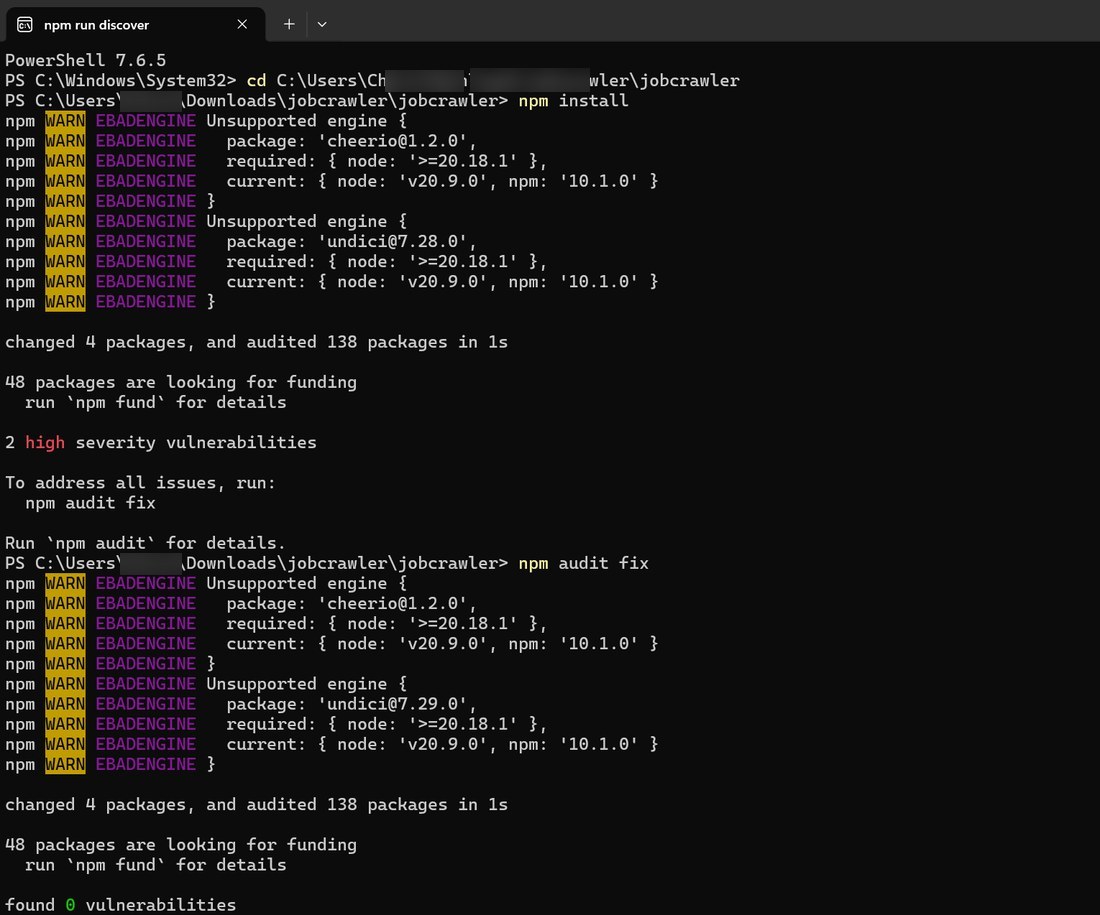Open the new tab profile dropdown chevron
This screenshot has width=1100, height=915.
coord(322,25)
